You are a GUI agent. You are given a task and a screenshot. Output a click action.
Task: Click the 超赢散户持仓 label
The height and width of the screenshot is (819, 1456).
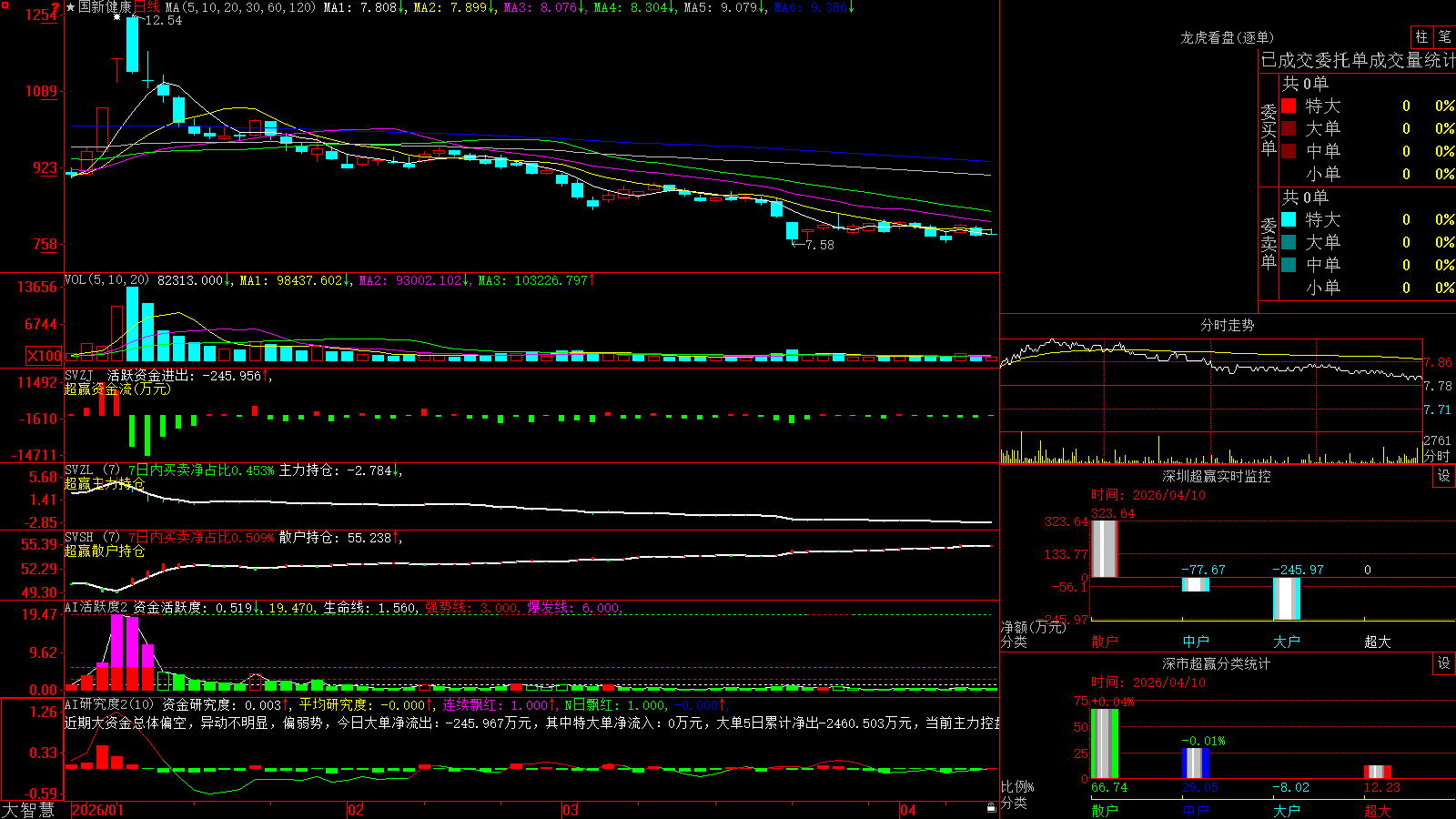105,551
